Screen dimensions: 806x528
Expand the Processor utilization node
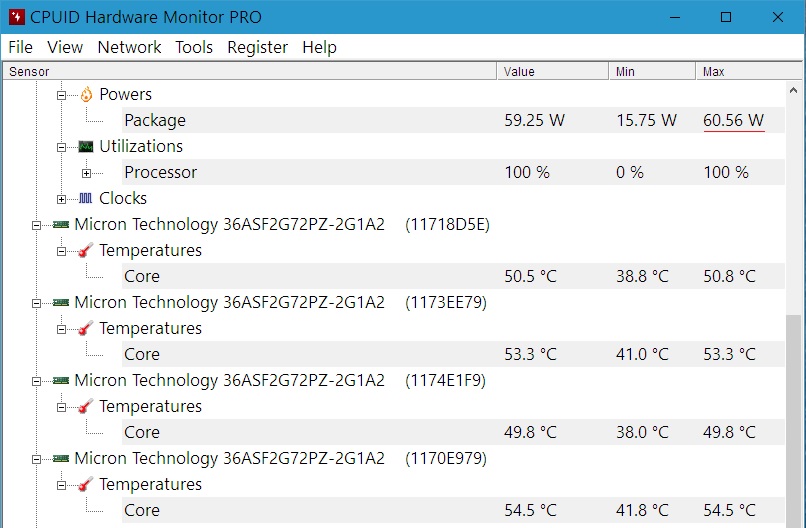[x=87, y=172]
